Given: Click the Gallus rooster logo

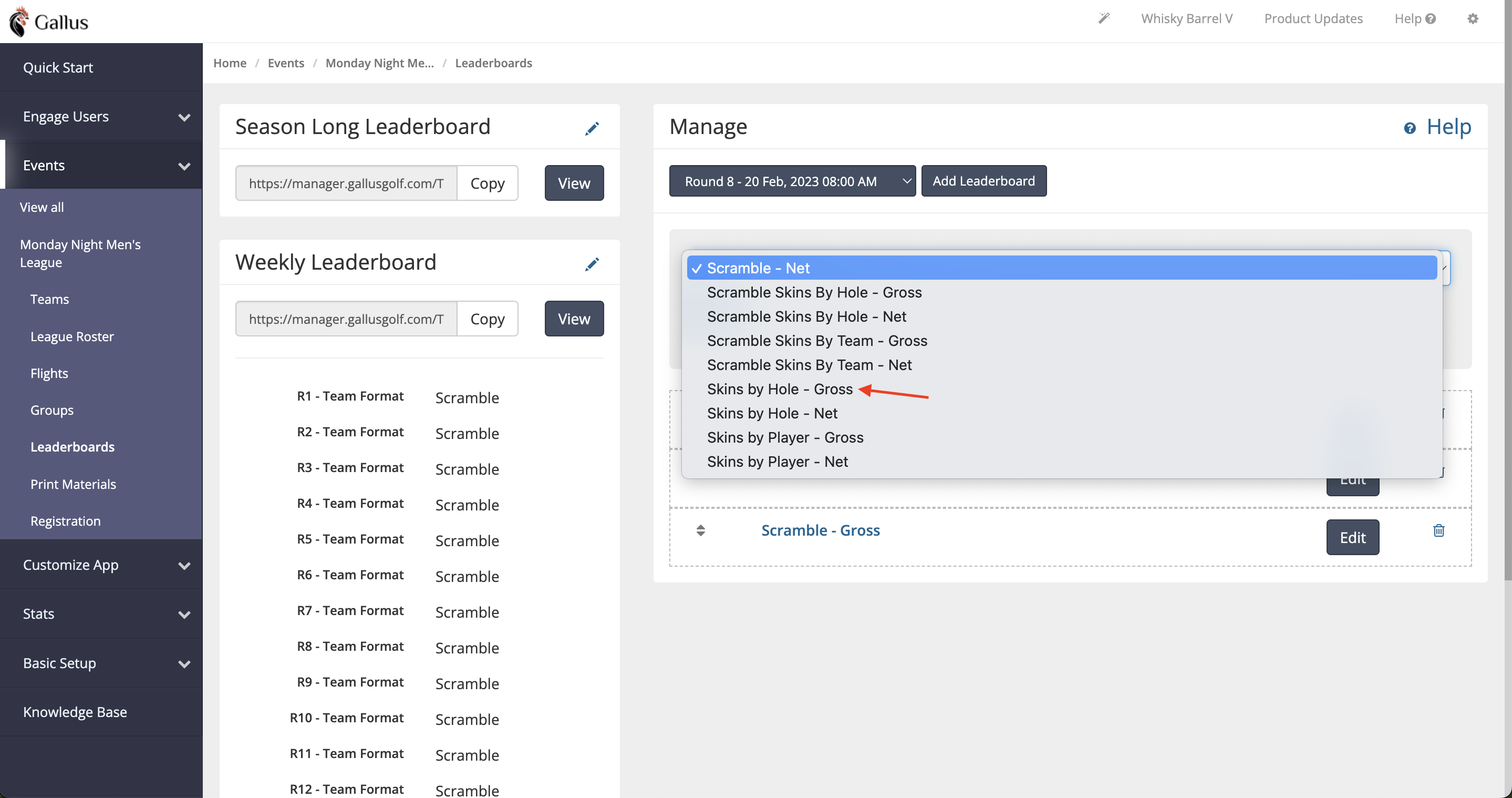Looking at the screenshot, I should 49,22.
